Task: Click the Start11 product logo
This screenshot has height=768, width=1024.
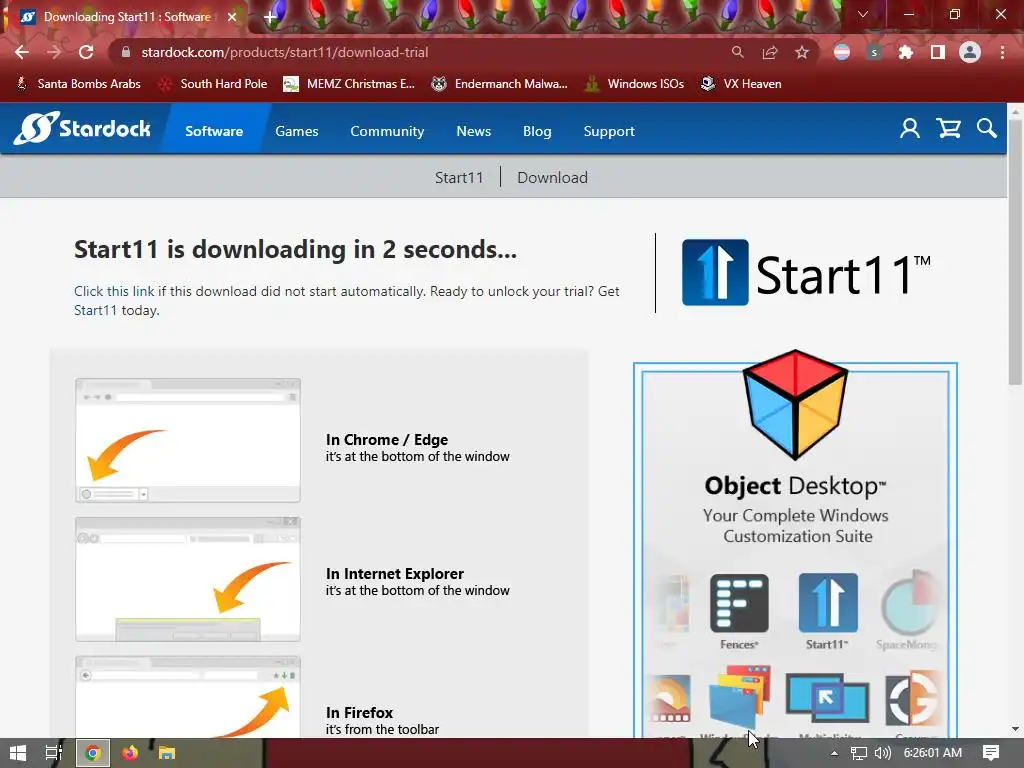Action: [x=807, y=273]
